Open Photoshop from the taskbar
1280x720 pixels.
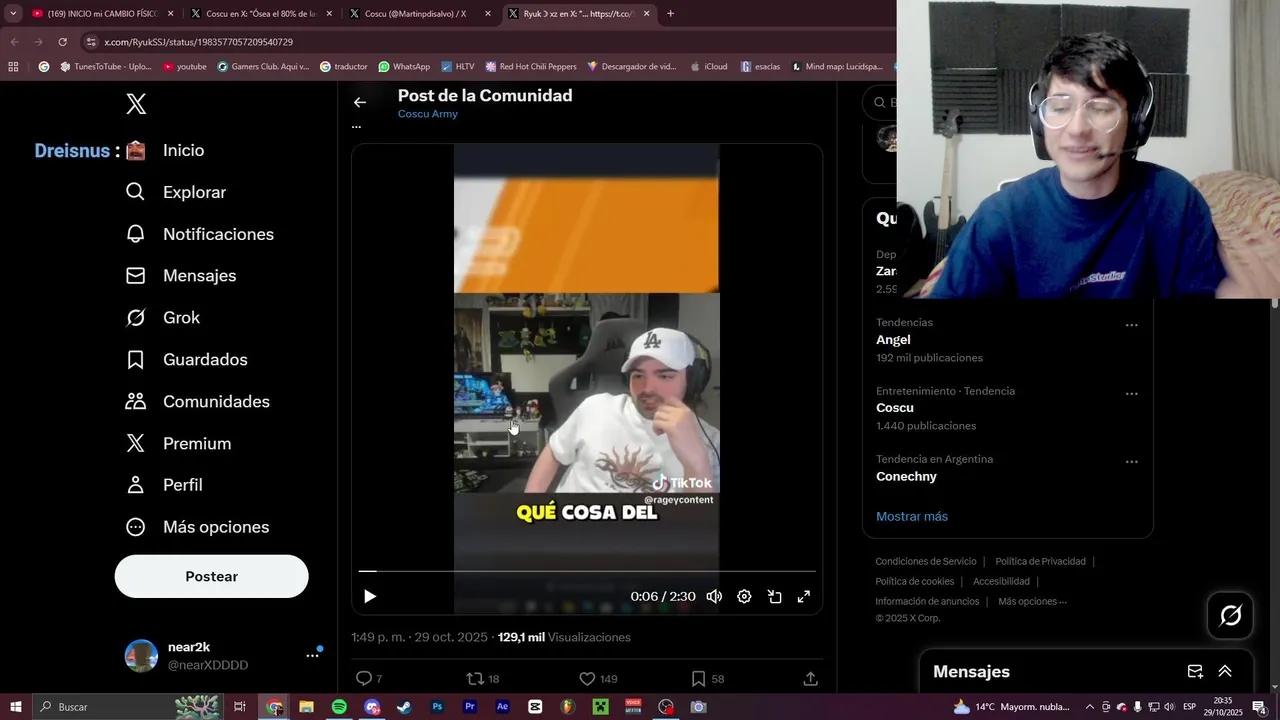pos(437,707)
